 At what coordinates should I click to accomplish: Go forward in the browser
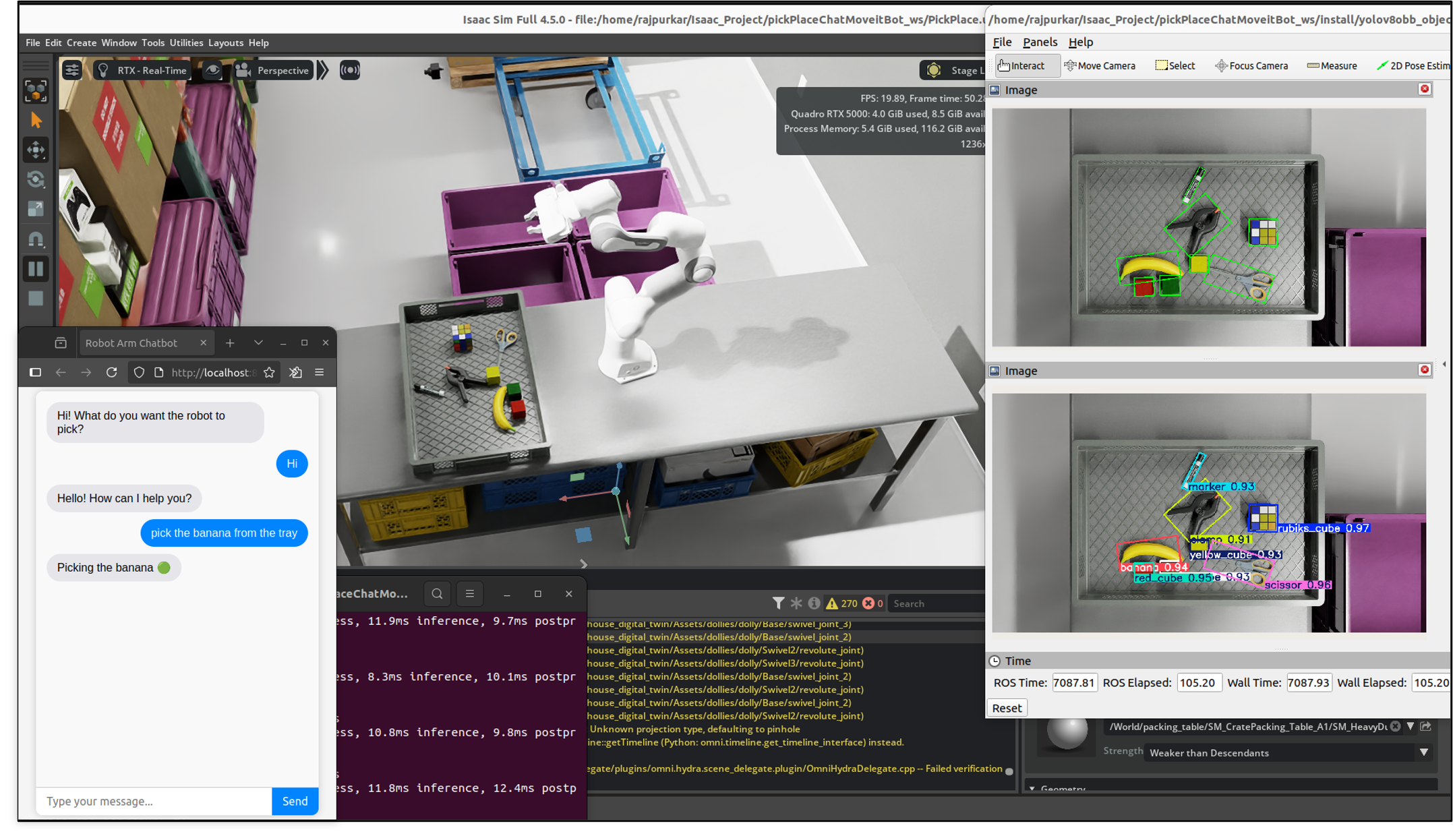(x=86, y=372)
